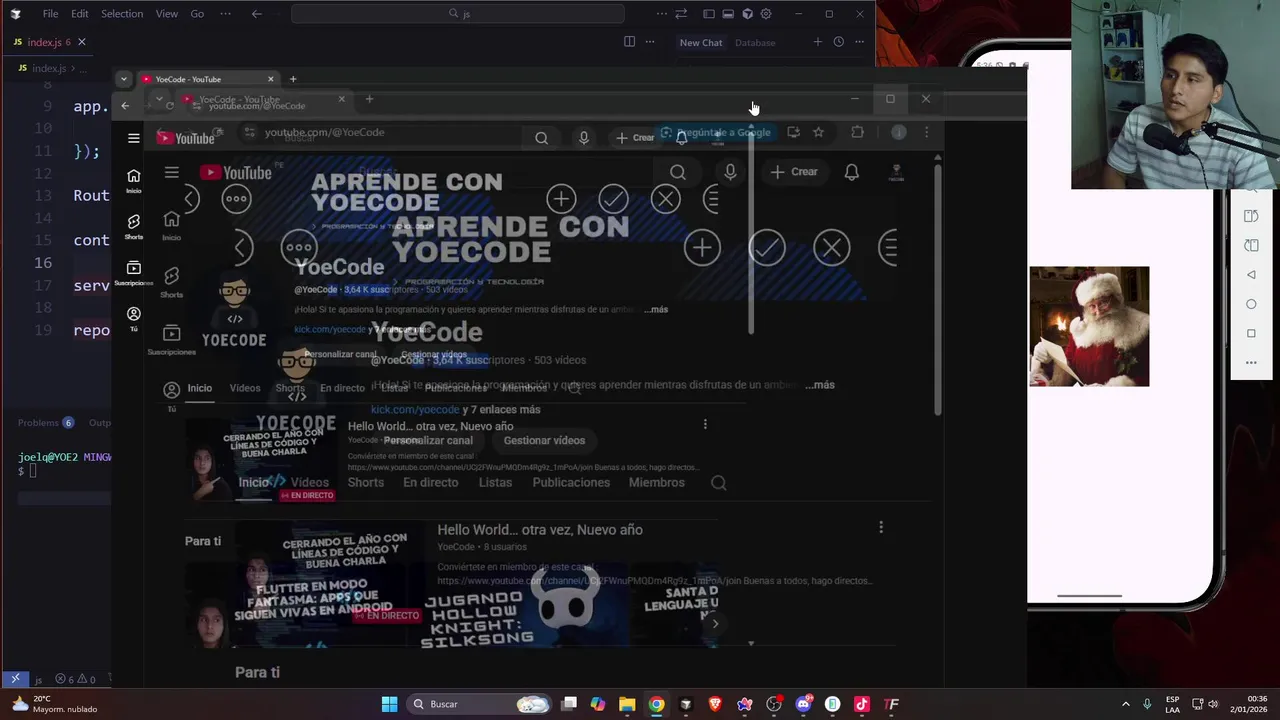Image resolution: width=1280 pixels, height=720 pixels.
Task: Click the browser page vertical scrollbar
Action: [937, 290]
